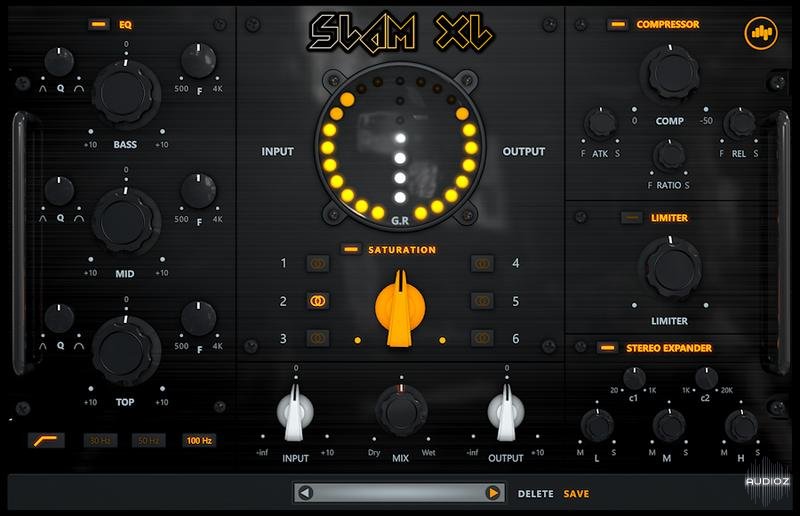The width and height of the screenshot is (800, 516).
Task: Click the compressor REL knob
Action: tap(739, 124)
